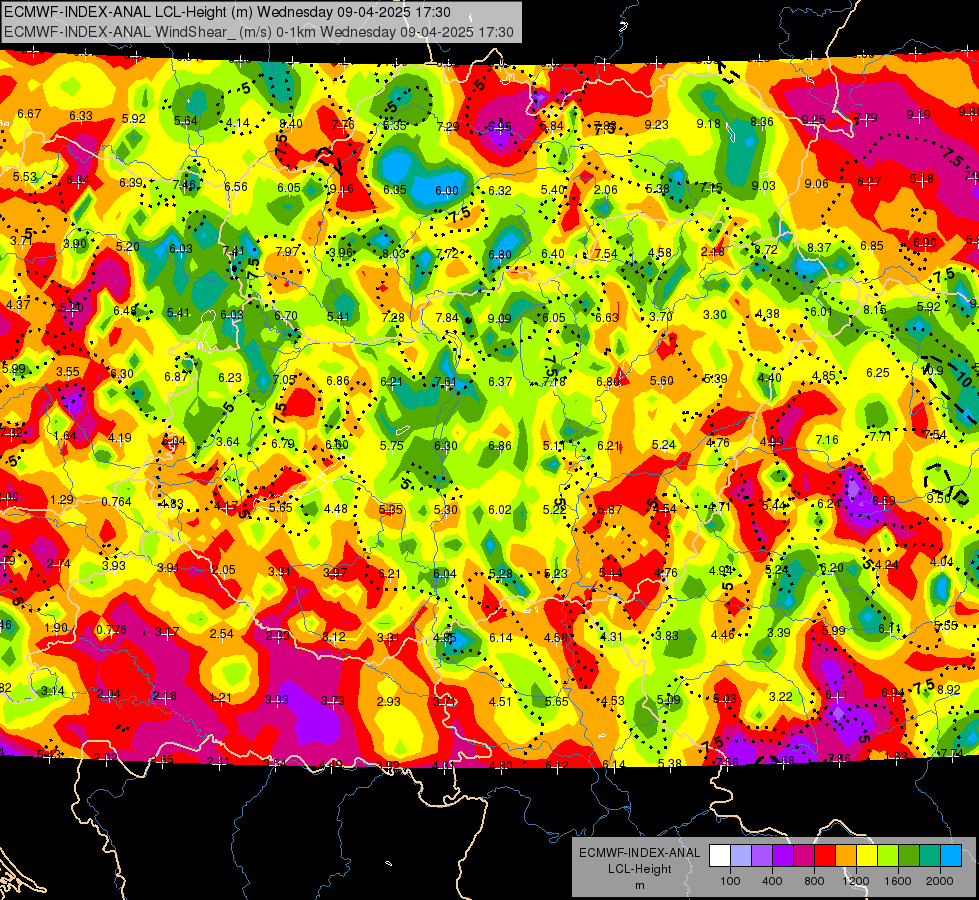979x900 pixels.
Task: Click the wind shear value 8.37
Action: point(819,248)
